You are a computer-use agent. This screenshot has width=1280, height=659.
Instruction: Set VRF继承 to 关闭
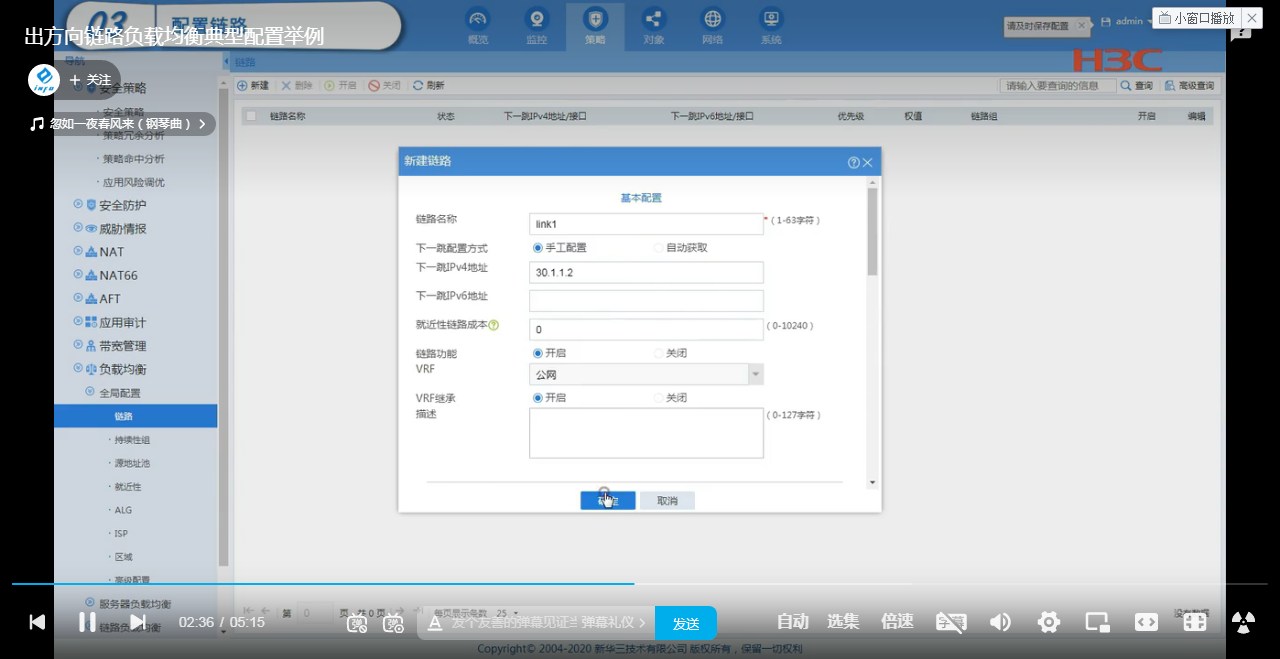pyautogui.click(x=659, y=398)
